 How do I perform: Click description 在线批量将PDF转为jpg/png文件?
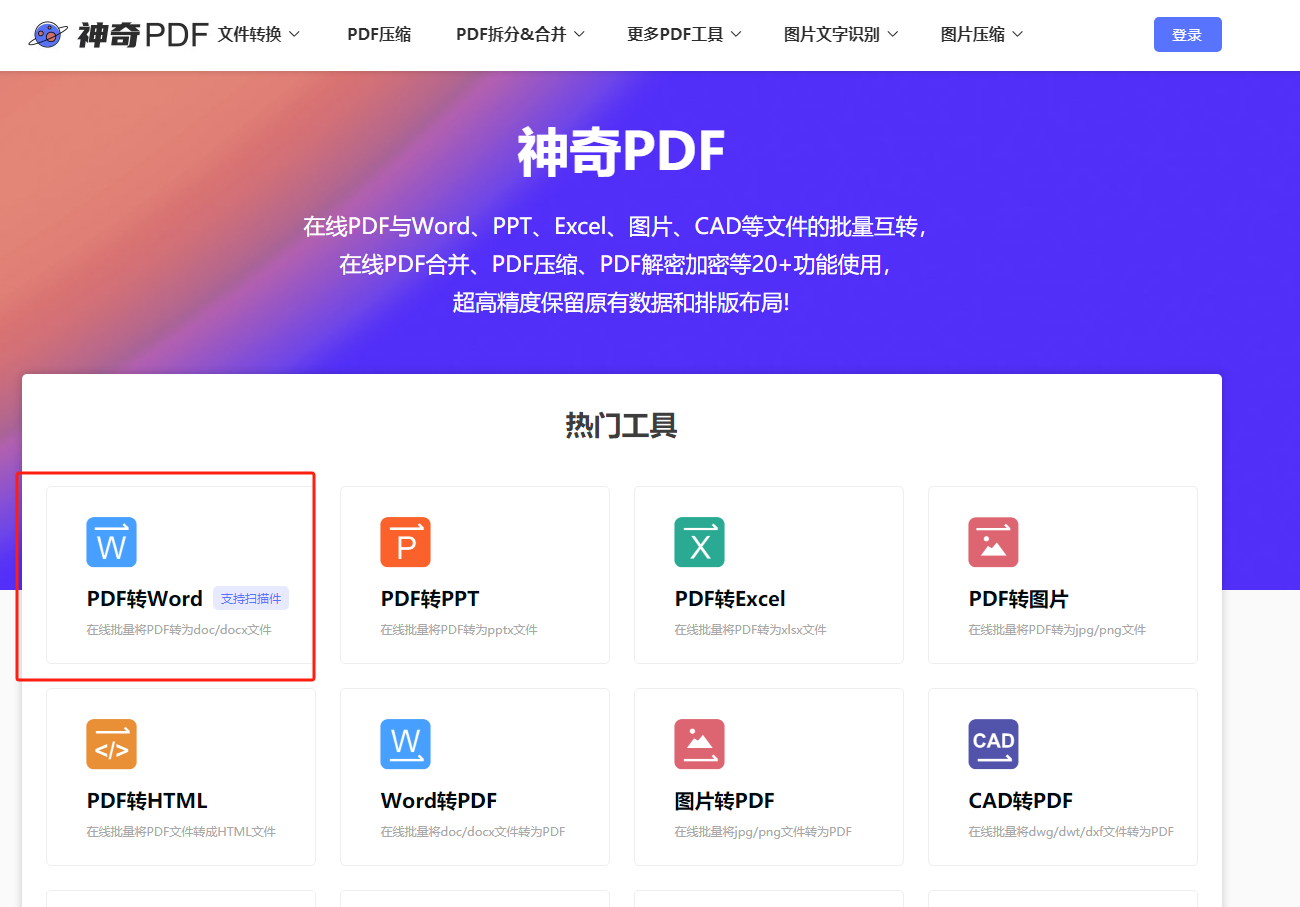pos(1057,630)
